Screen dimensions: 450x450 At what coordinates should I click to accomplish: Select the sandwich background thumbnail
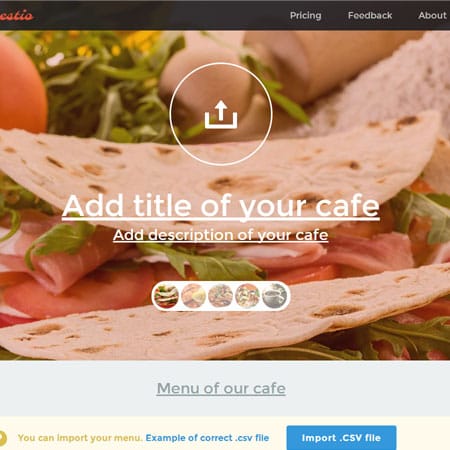pyautogui.click(x=166, y=296)
